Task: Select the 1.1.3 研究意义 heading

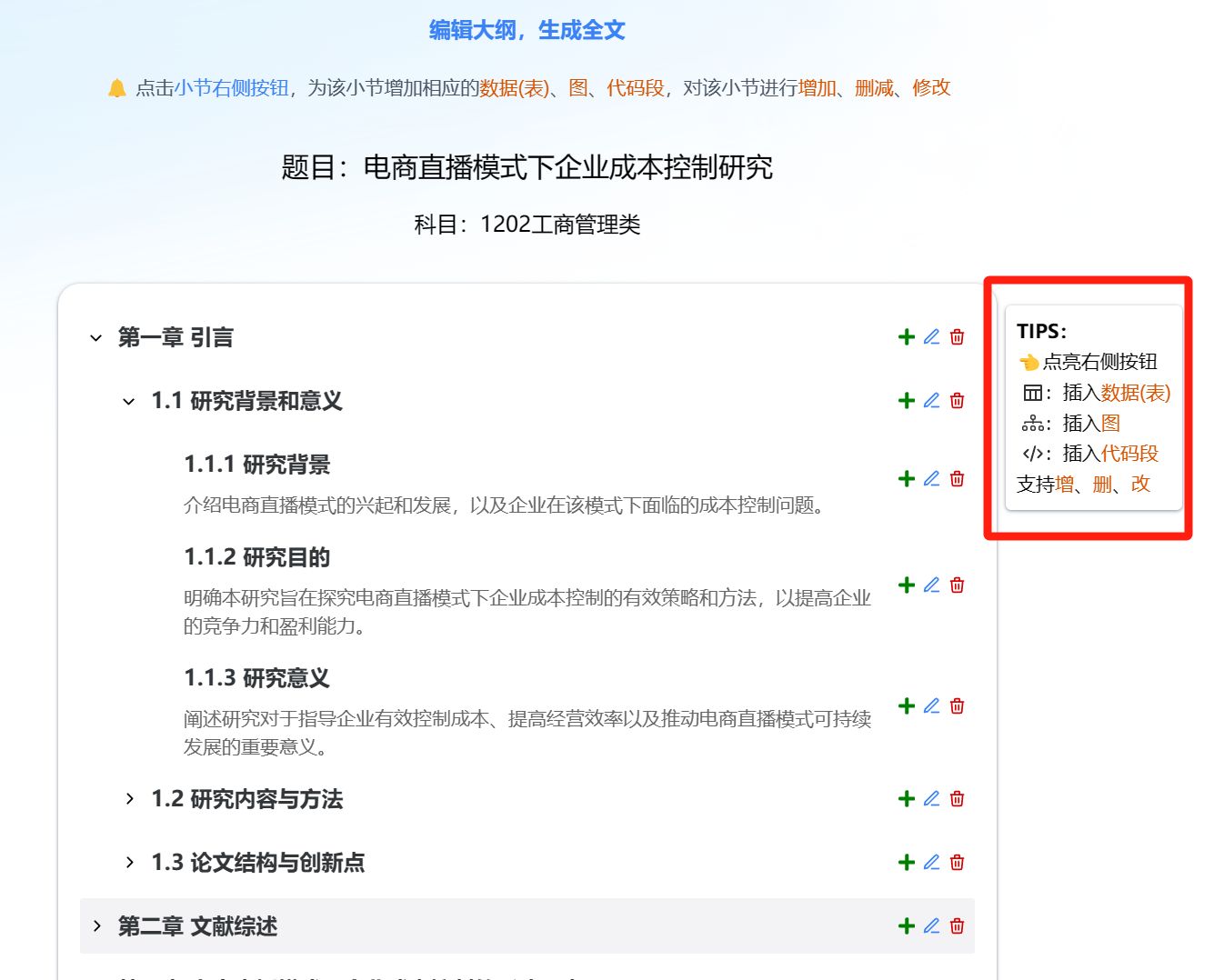Action: point(257,678)
